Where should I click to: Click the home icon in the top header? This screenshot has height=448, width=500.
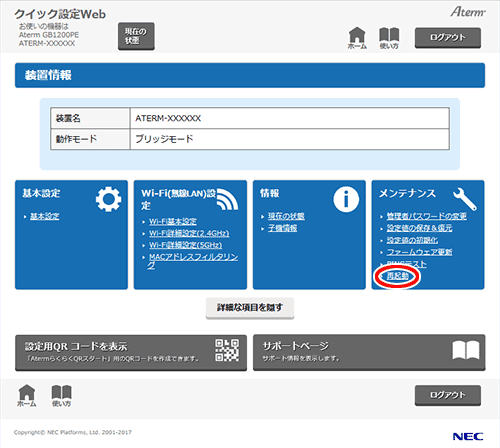pyautogui.click(x=357, y=38)
